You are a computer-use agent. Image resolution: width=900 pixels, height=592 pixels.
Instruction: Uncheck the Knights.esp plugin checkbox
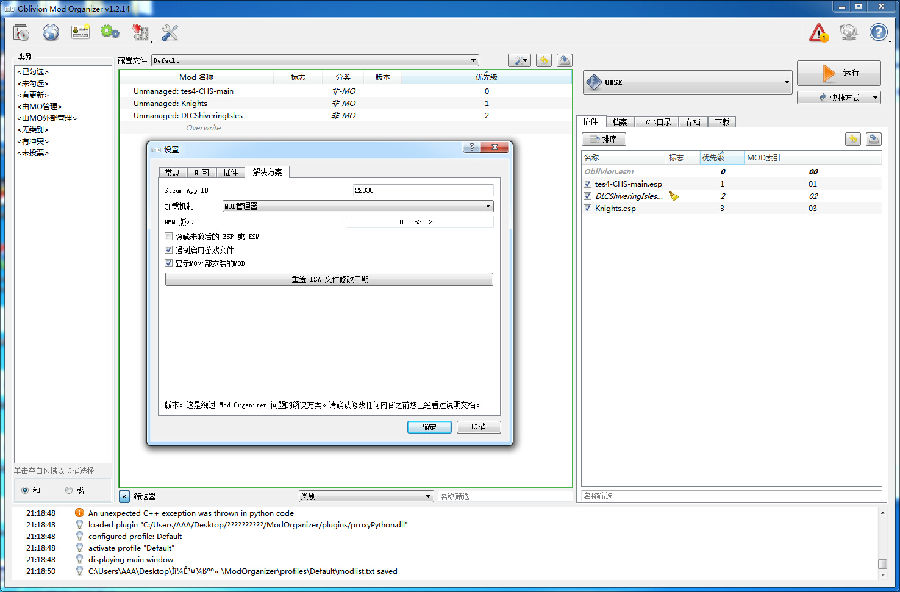pyautogui.click(x=588, y=208)
